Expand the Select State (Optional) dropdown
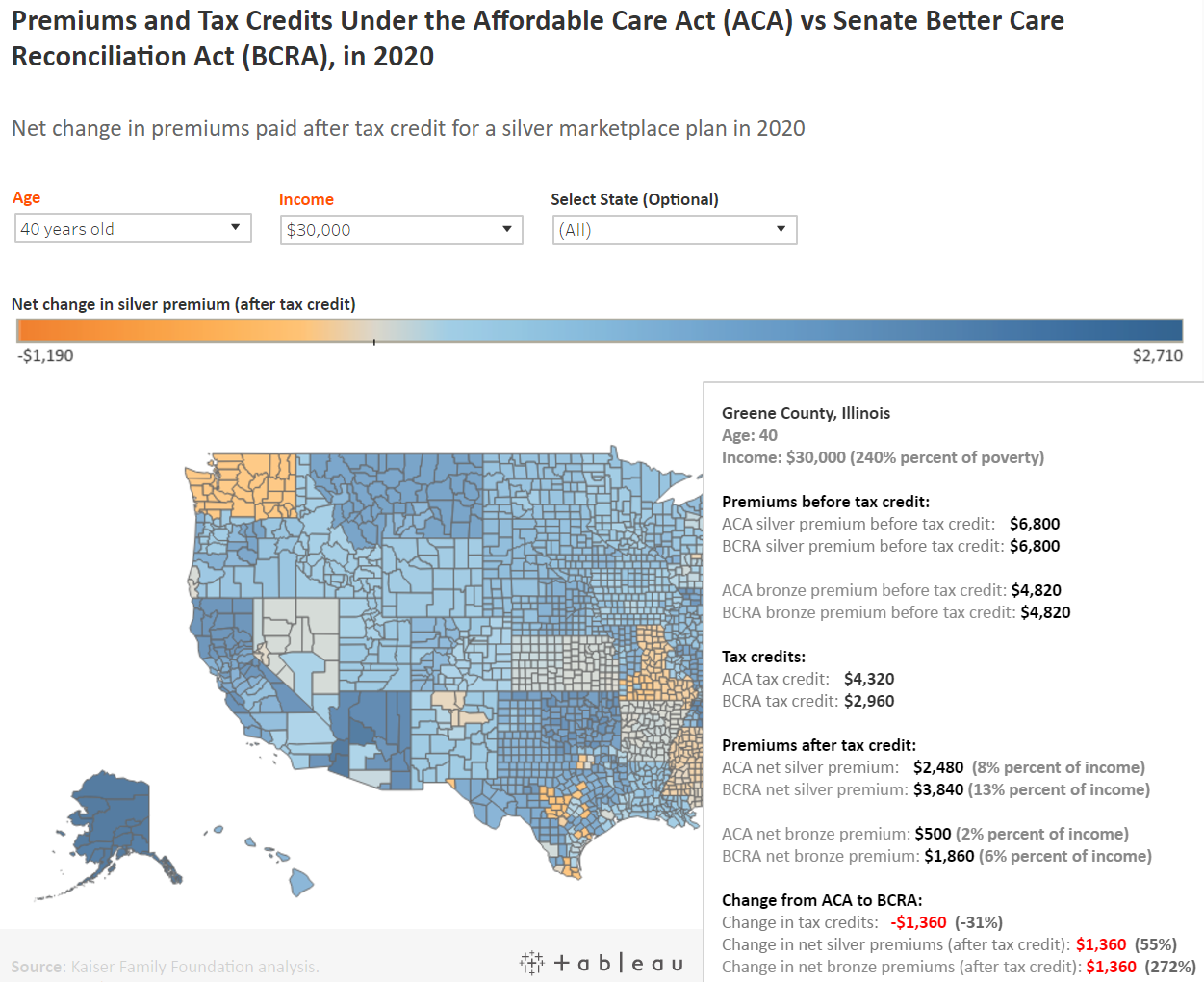 click(674, 229)
